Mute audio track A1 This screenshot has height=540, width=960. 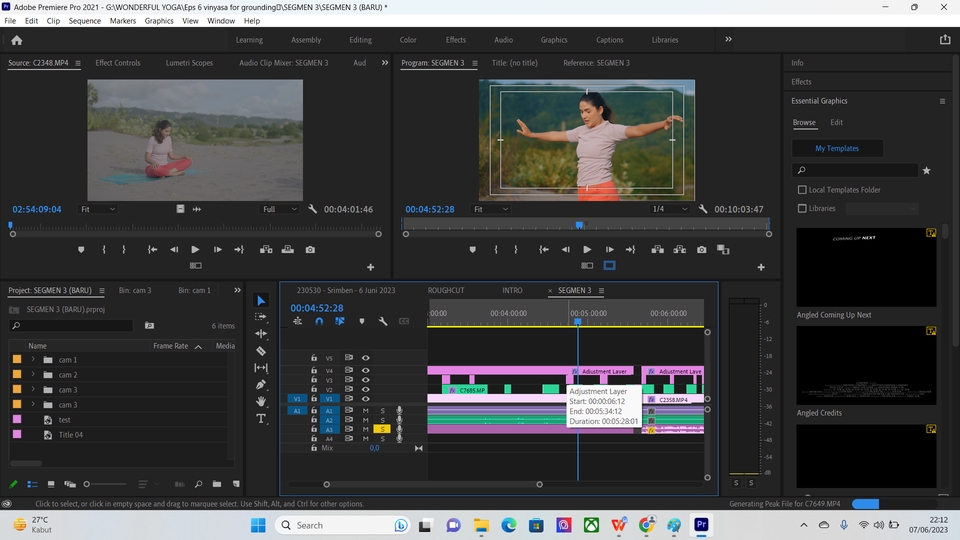coord(366,411)
